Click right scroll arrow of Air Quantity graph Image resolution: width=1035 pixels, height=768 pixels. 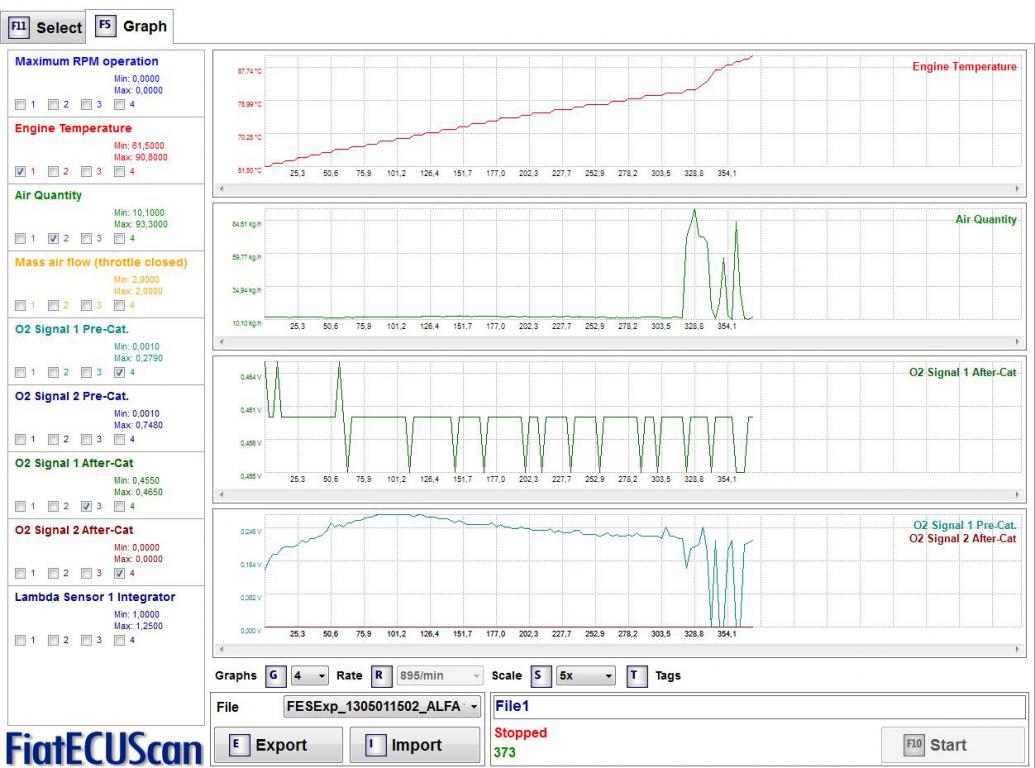(1017, 342)
